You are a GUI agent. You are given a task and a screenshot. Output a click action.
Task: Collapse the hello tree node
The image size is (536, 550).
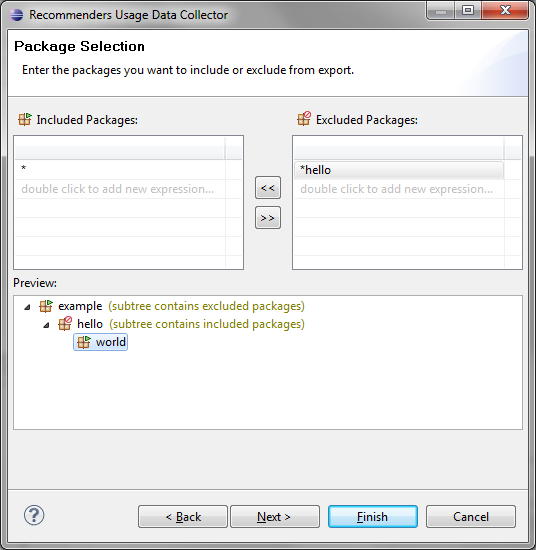click(x=46, y=325)
